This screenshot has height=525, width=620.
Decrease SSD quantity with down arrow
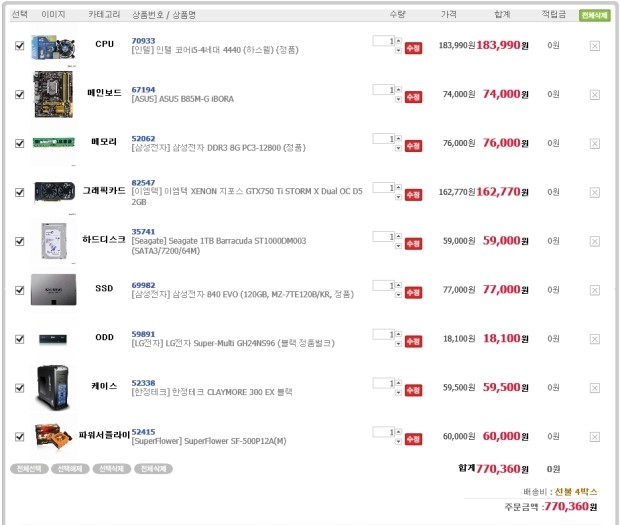pyautogui.click(x=399, y=295)
